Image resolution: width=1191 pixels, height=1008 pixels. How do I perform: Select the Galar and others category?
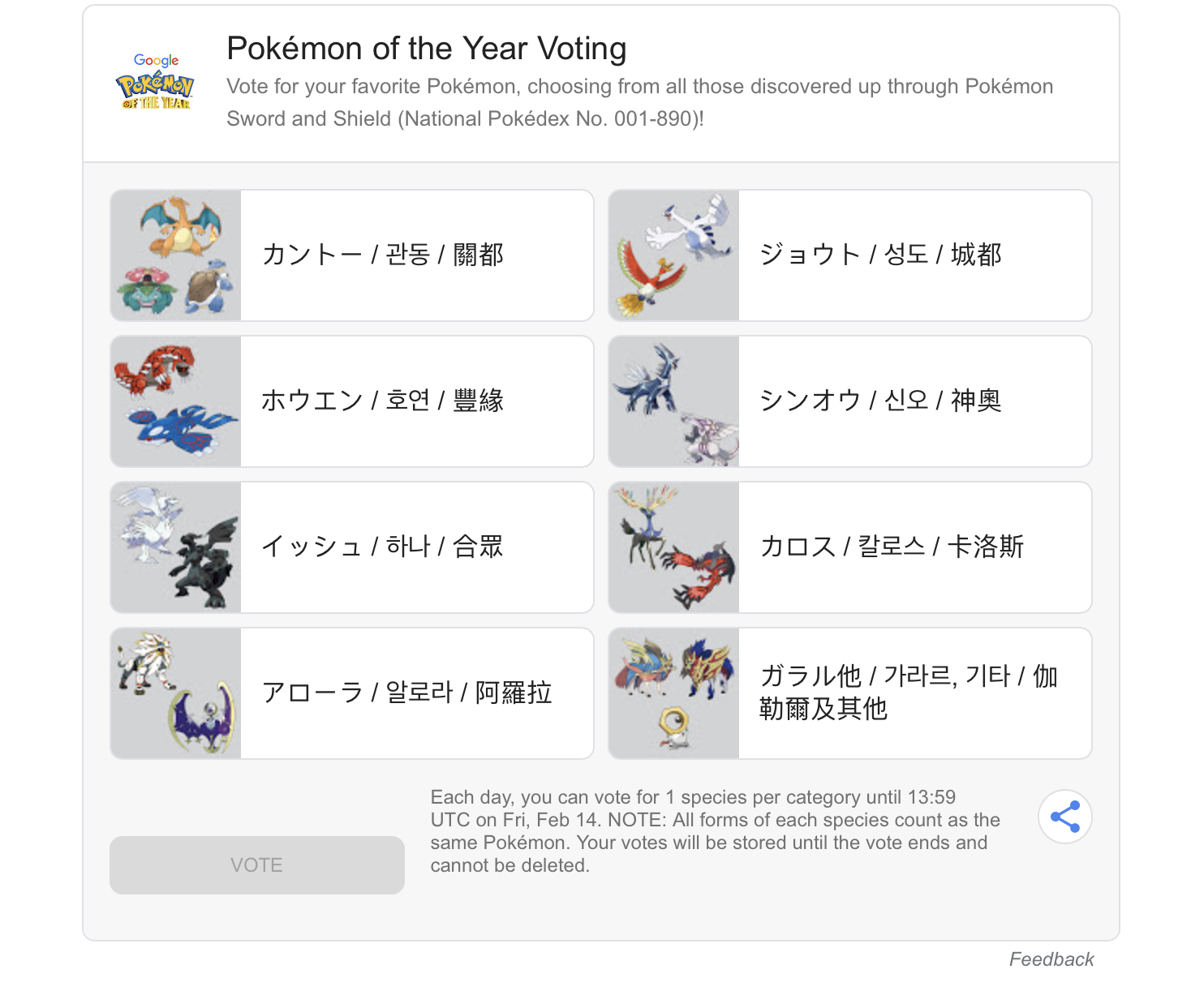click(x=909, y=693)
